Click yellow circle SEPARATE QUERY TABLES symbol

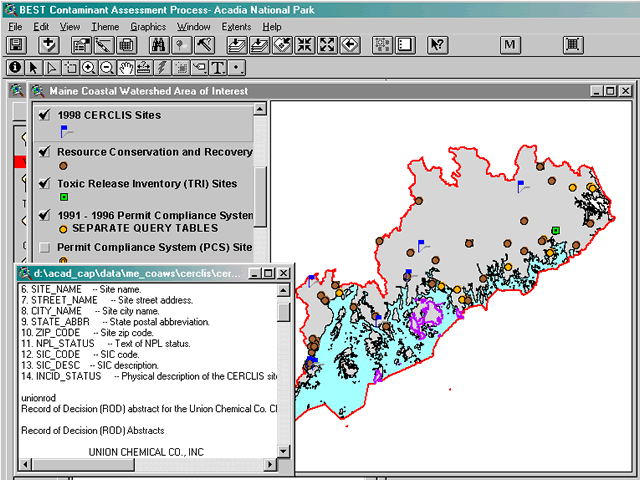[x=63, y=229]
